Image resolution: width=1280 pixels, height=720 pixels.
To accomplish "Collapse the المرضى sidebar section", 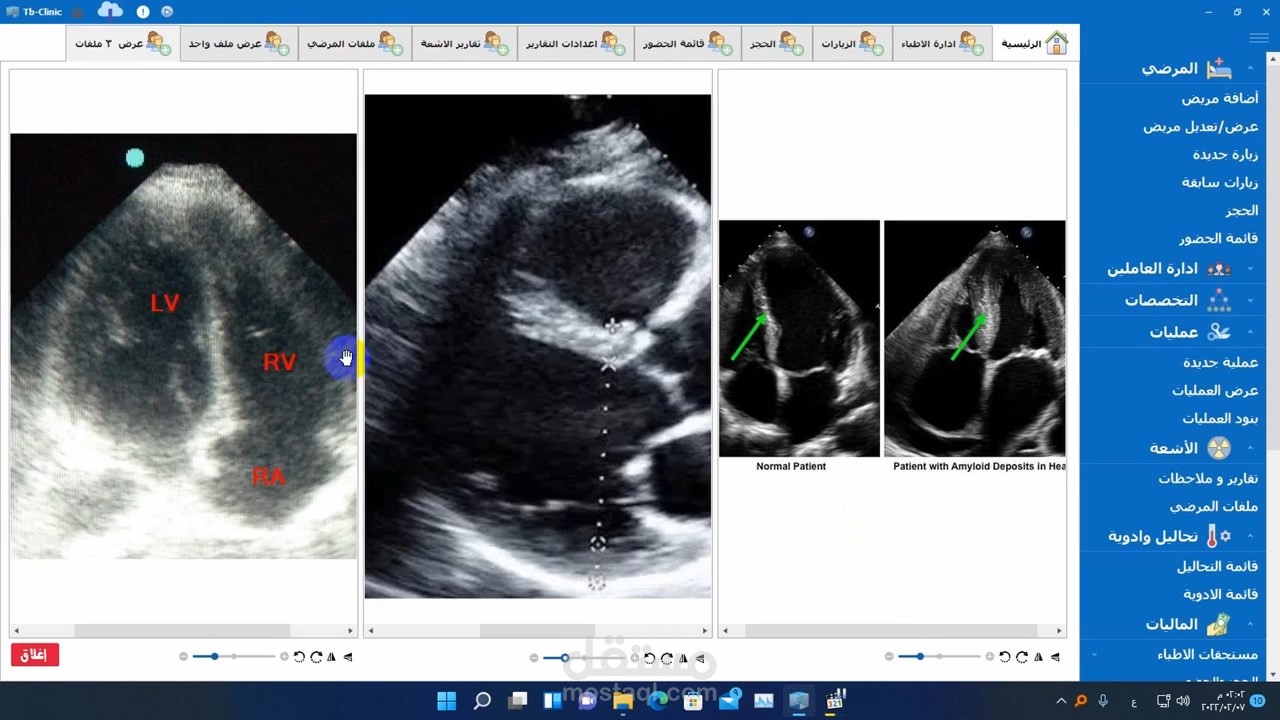I will [1250, 69].
